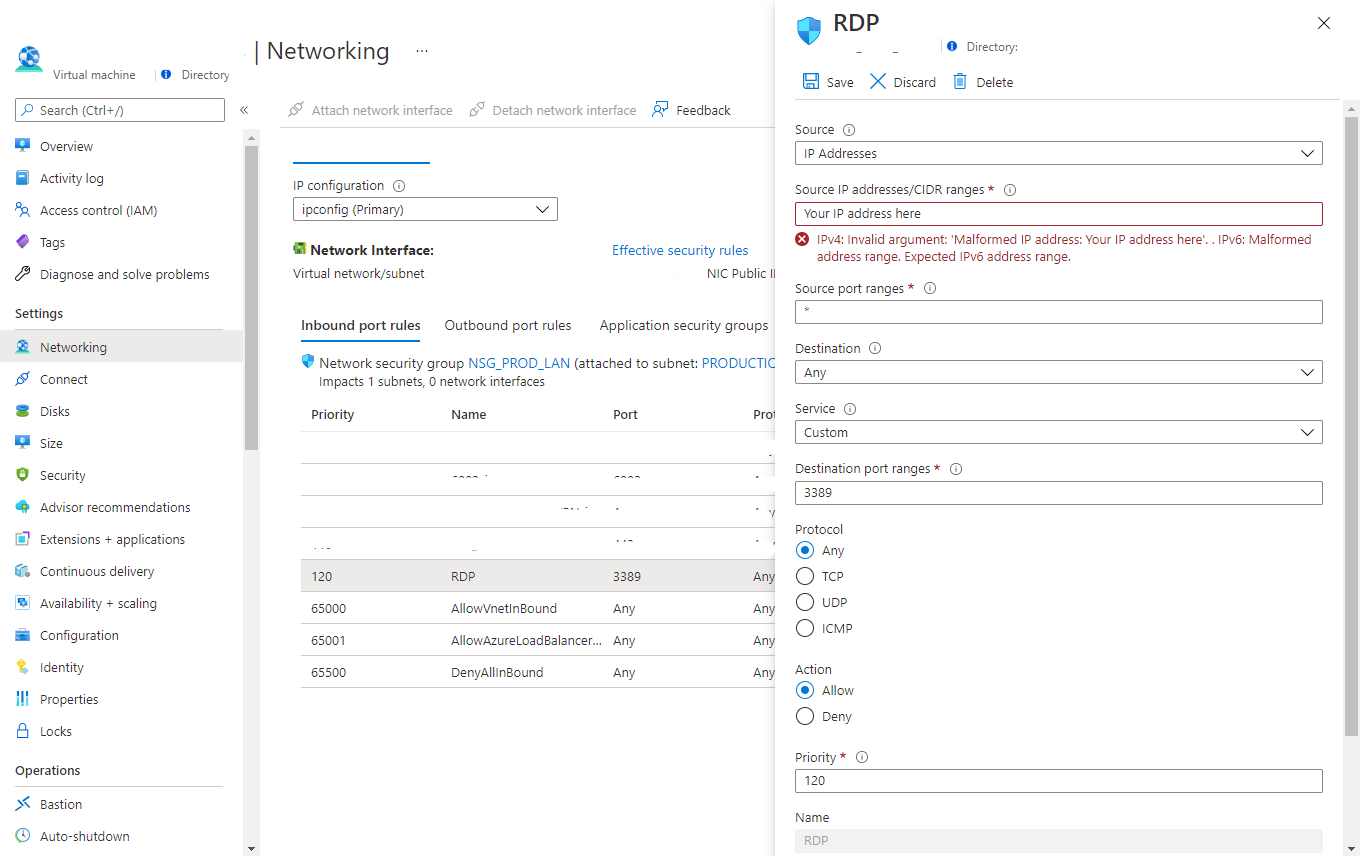Viewport: 1360px width, 856px height.
Task: Click the Destination port ranges field
Action: [1058, 492]
